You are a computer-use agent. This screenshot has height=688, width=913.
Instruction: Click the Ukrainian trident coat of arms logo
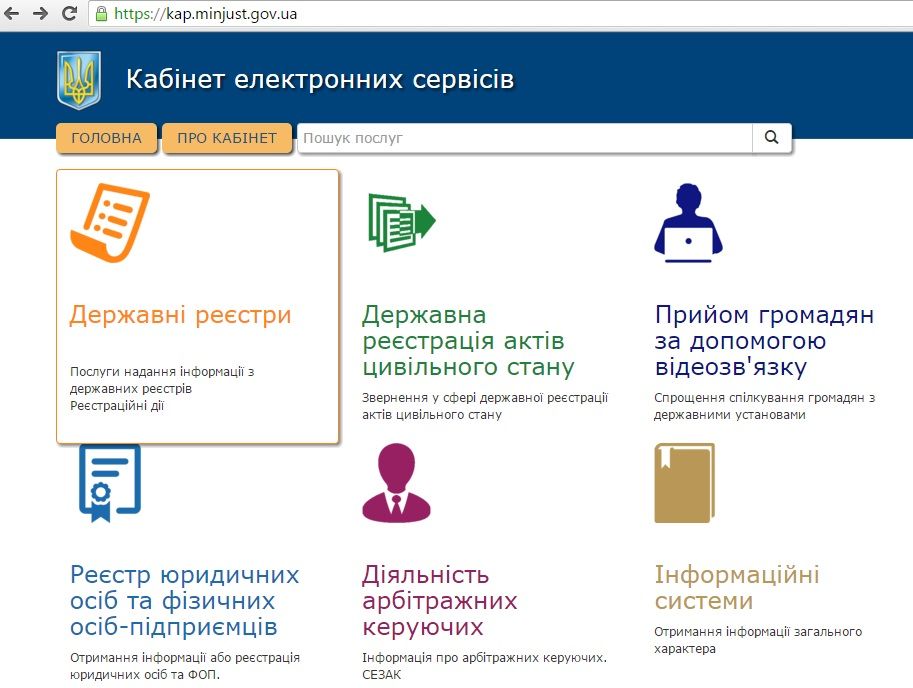click(x=79, y=80)
